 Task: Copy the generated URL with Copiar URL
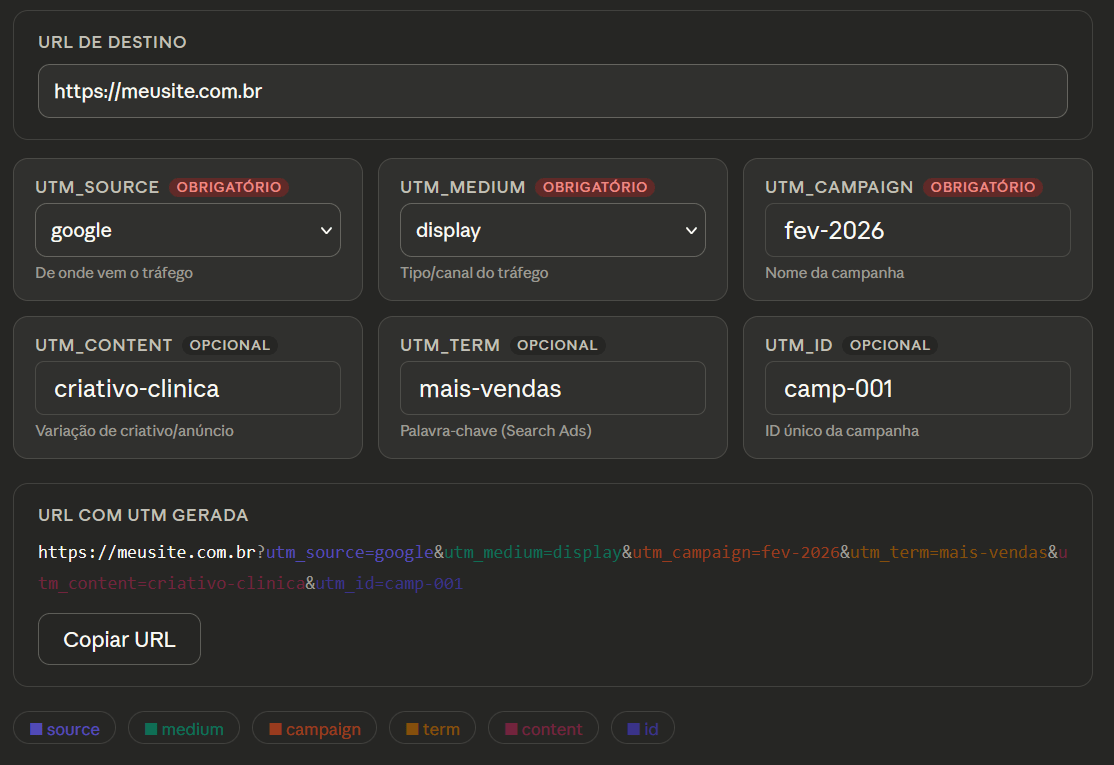tap(119, 639)
